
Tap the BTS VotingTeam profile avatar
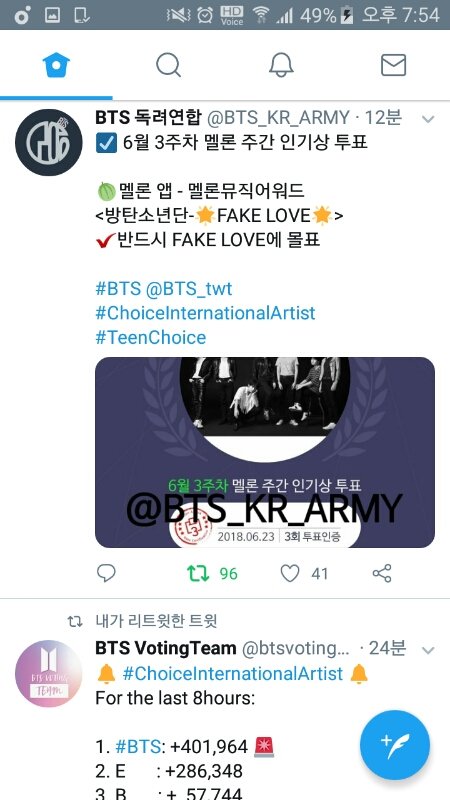(48, 673)
